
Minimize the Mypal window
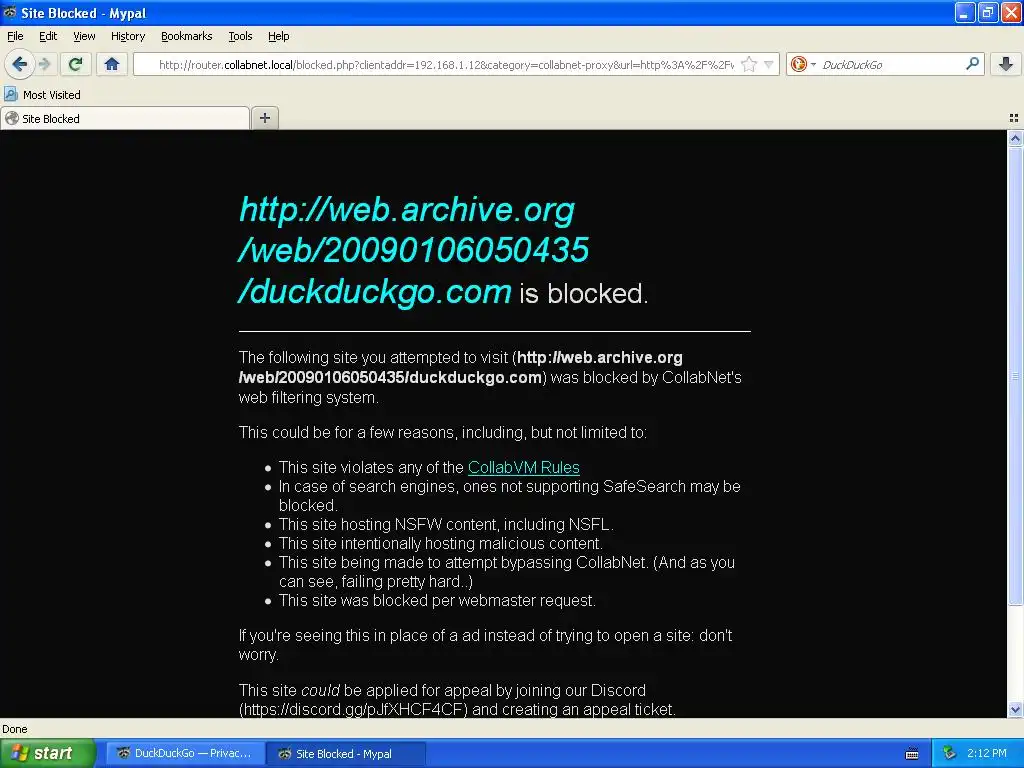point(964,12)
